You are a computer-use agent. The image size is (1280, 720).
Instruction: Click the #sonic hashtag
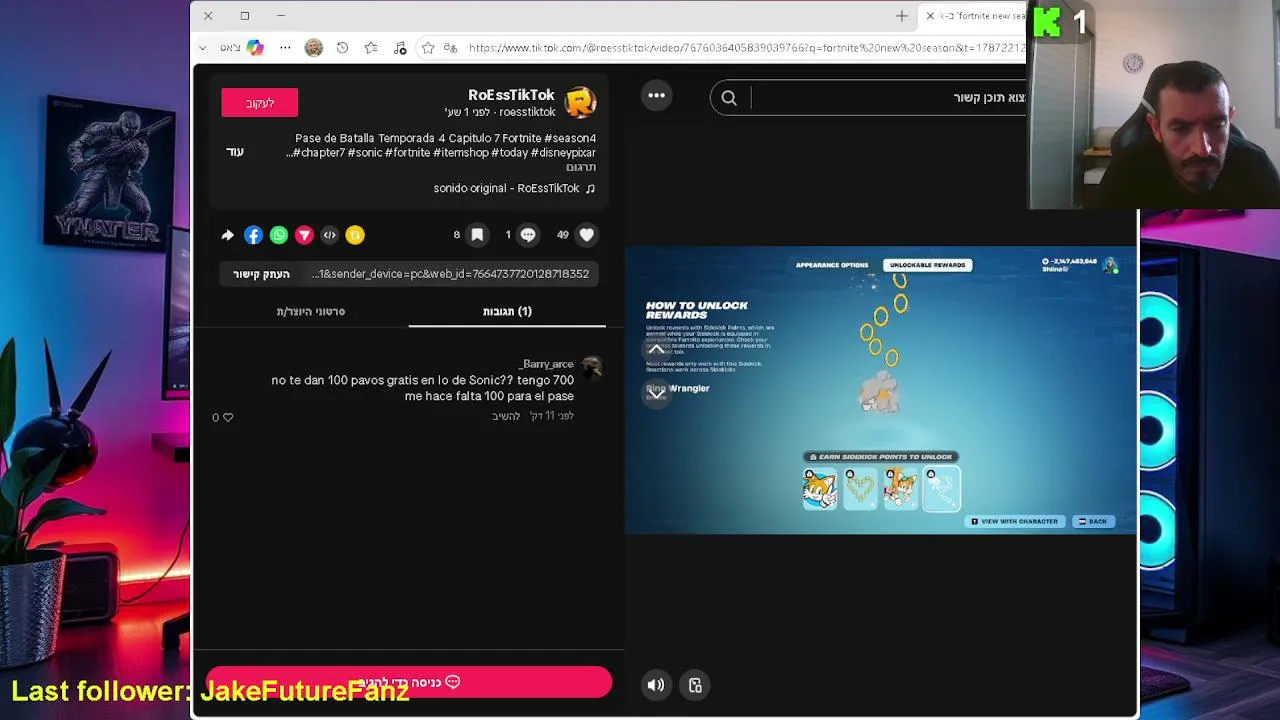coord(366,153)
